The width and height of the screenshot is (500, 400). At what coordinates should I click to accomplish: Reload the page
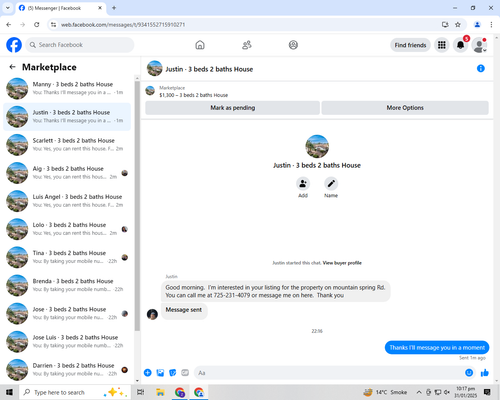point(37,24)
